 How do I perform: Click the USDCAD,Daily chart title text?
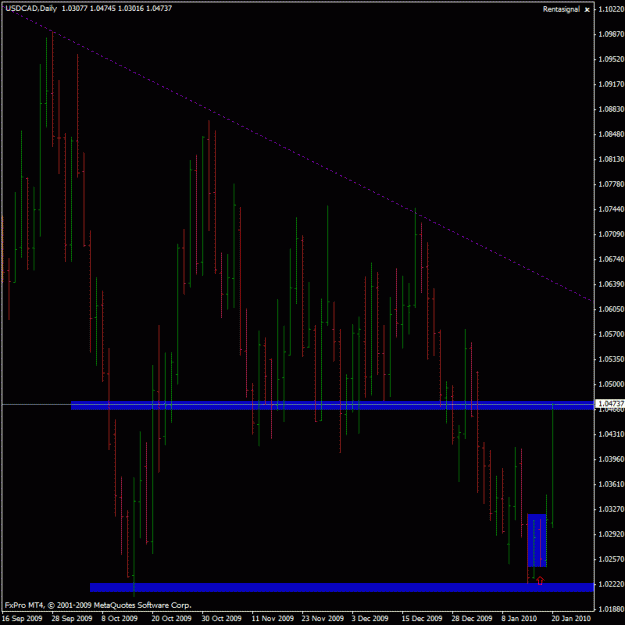point(31,8)
